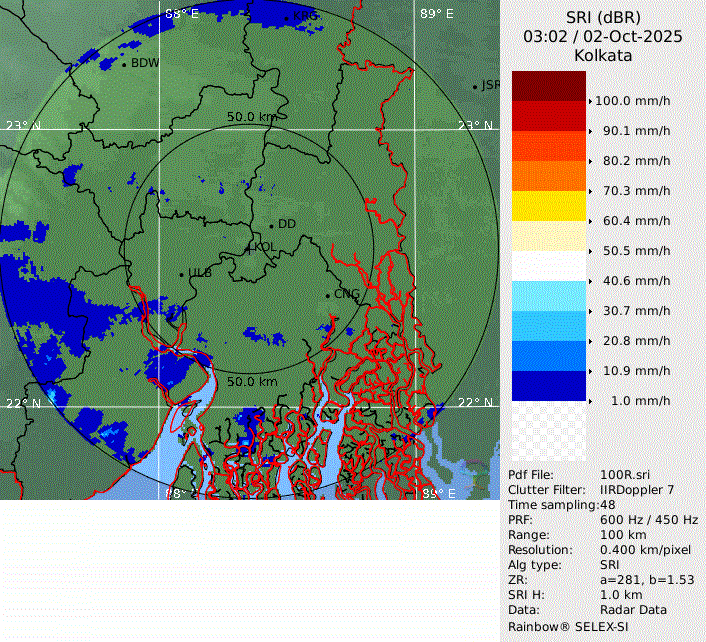Select the ULB station marker
The height and width of the screenshot is (642, 706).
181,273
